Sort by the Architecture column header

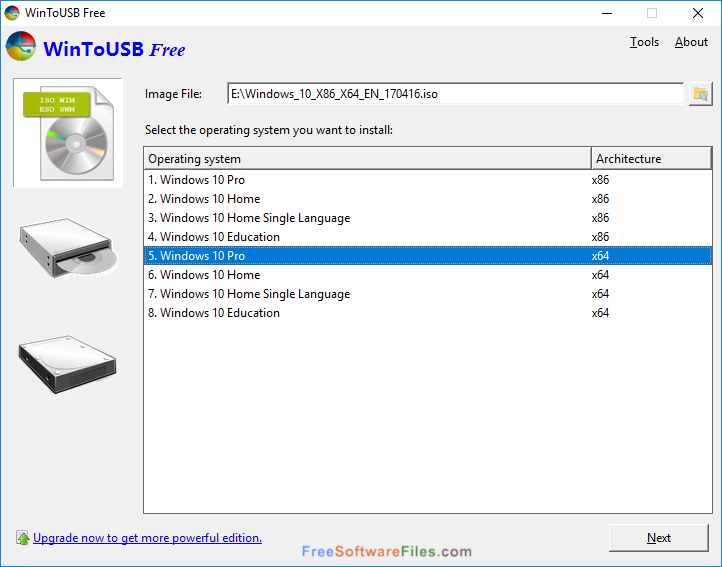652,159
